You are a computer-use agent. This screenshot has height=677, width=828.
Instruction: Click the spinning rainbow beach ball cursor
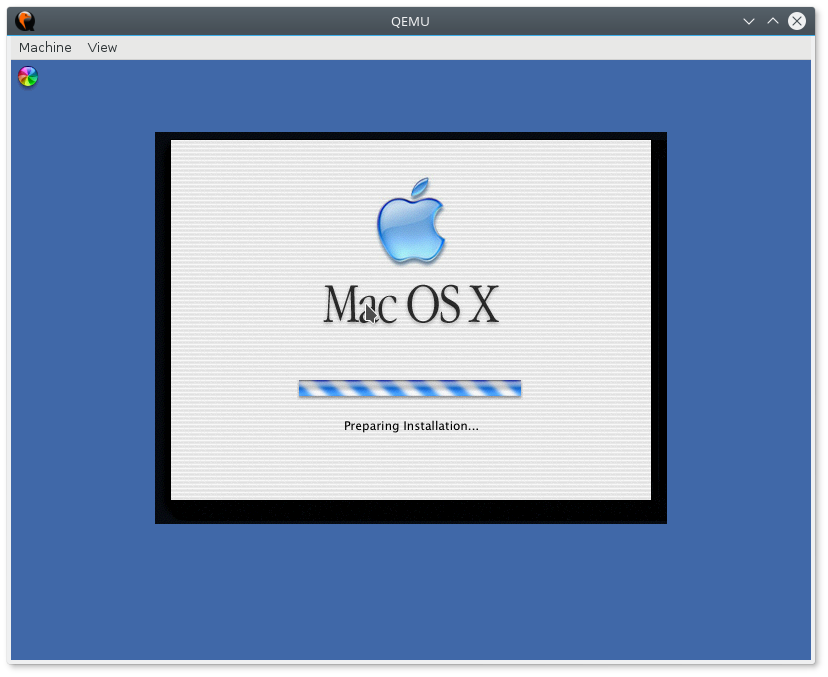pos(28,77)
